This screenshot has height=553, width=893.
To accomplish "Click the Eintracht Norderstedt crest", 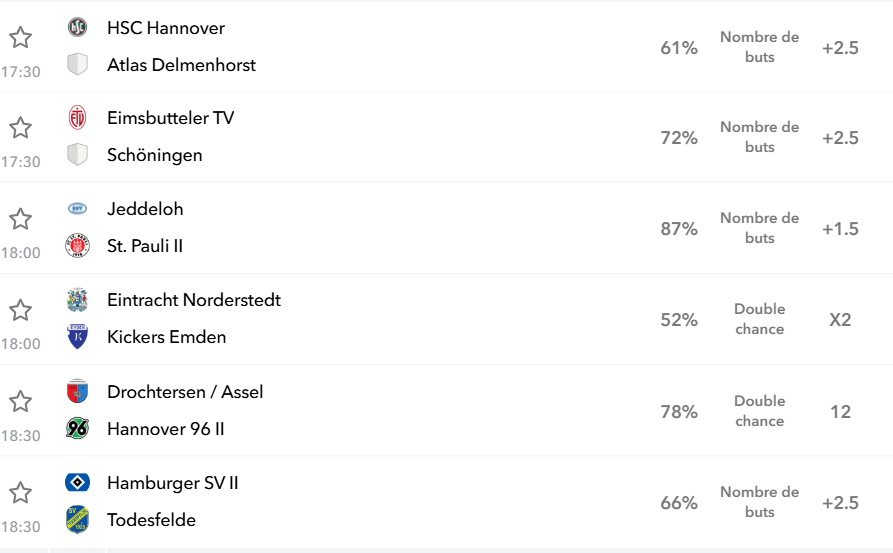I will pos(77,300).
